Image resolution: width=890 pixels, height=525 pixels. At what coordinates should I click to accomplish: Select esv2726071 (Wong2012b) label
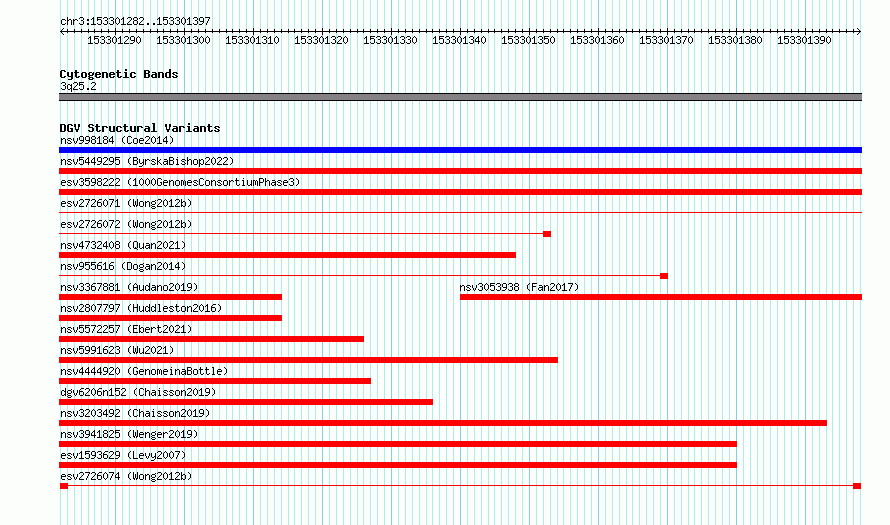tap(126, 203)
